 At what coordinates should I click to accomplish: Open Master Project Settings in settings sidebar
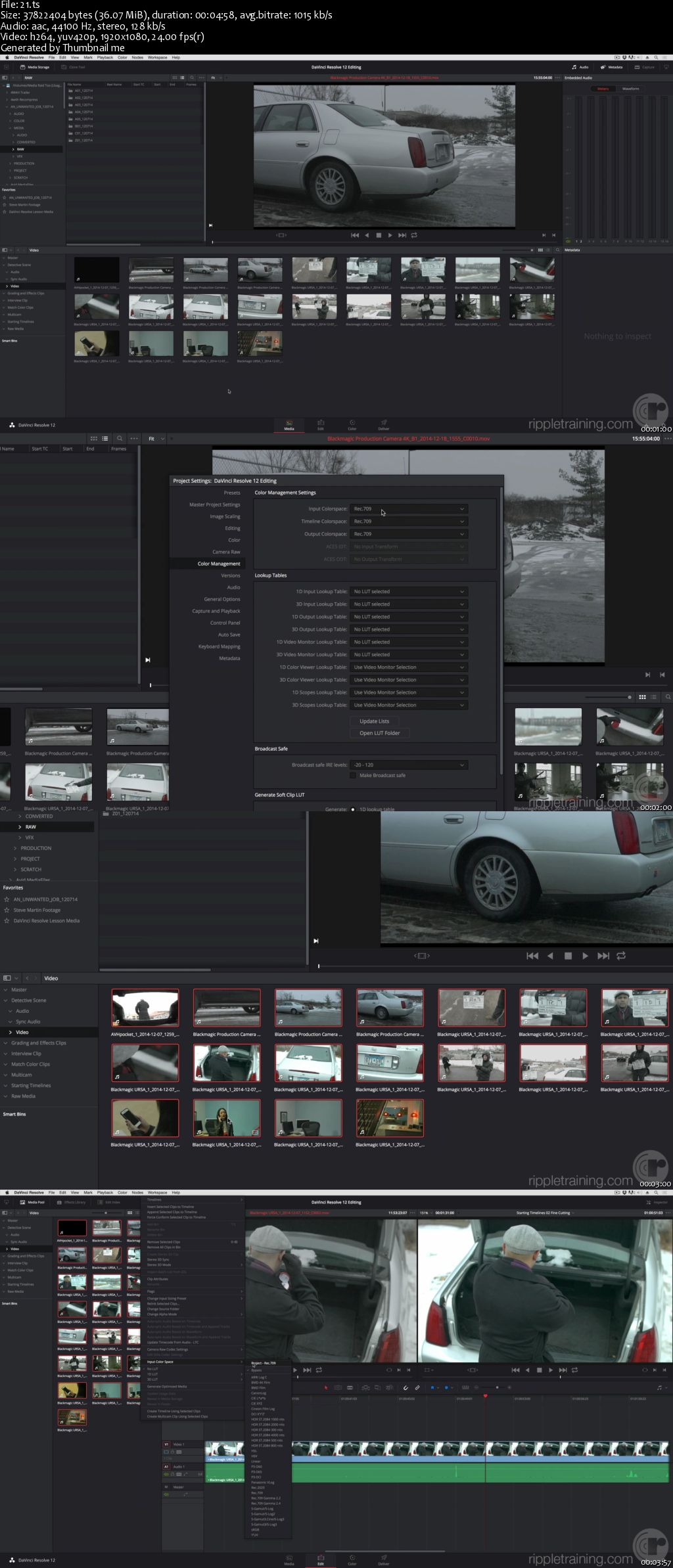(x=215, y=505)
